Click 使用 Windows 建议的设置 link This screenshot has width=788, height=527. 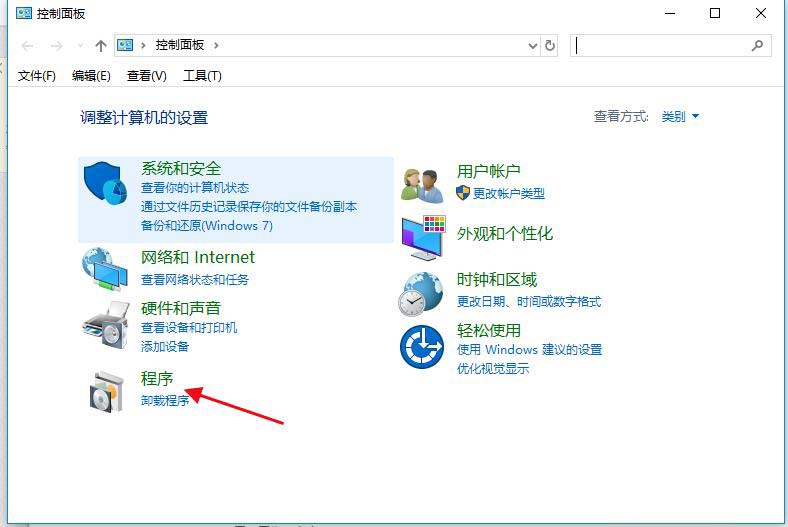529,350
